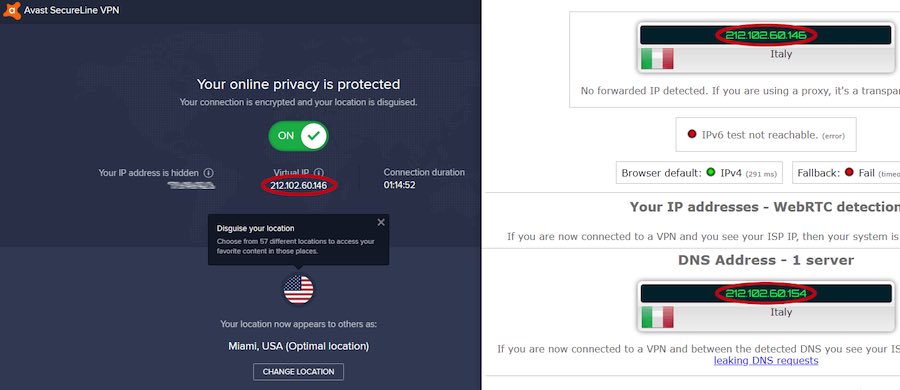Click the detected IP 212.102.60.146 box
The image size is (900, 390).
pos(766,35)
